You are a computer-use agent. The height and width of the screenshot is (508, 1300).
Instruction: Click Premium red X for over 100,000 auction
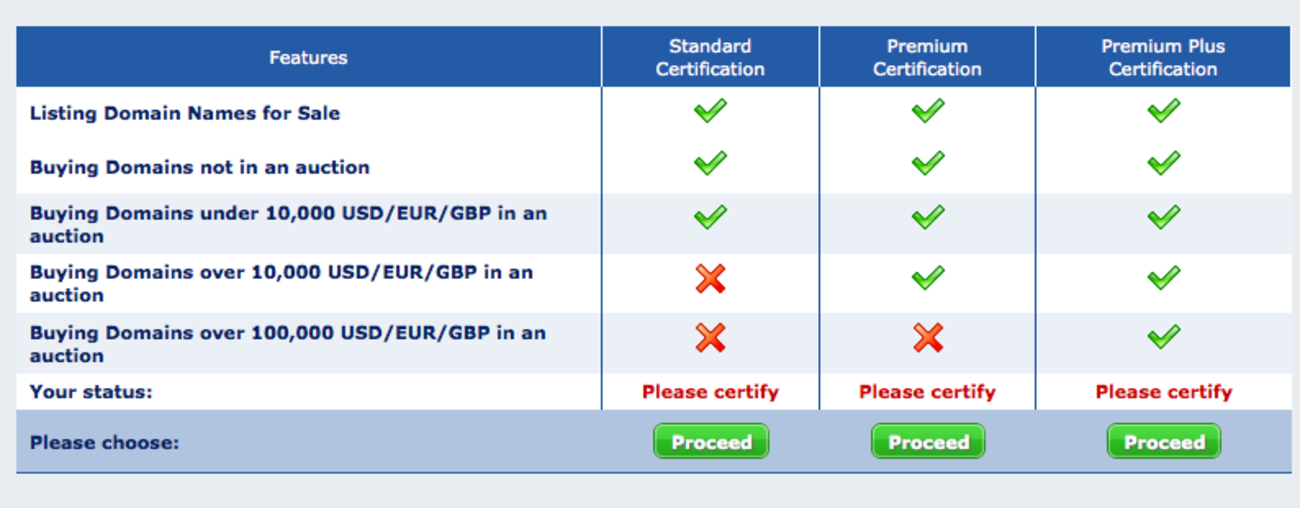(928, 338)
